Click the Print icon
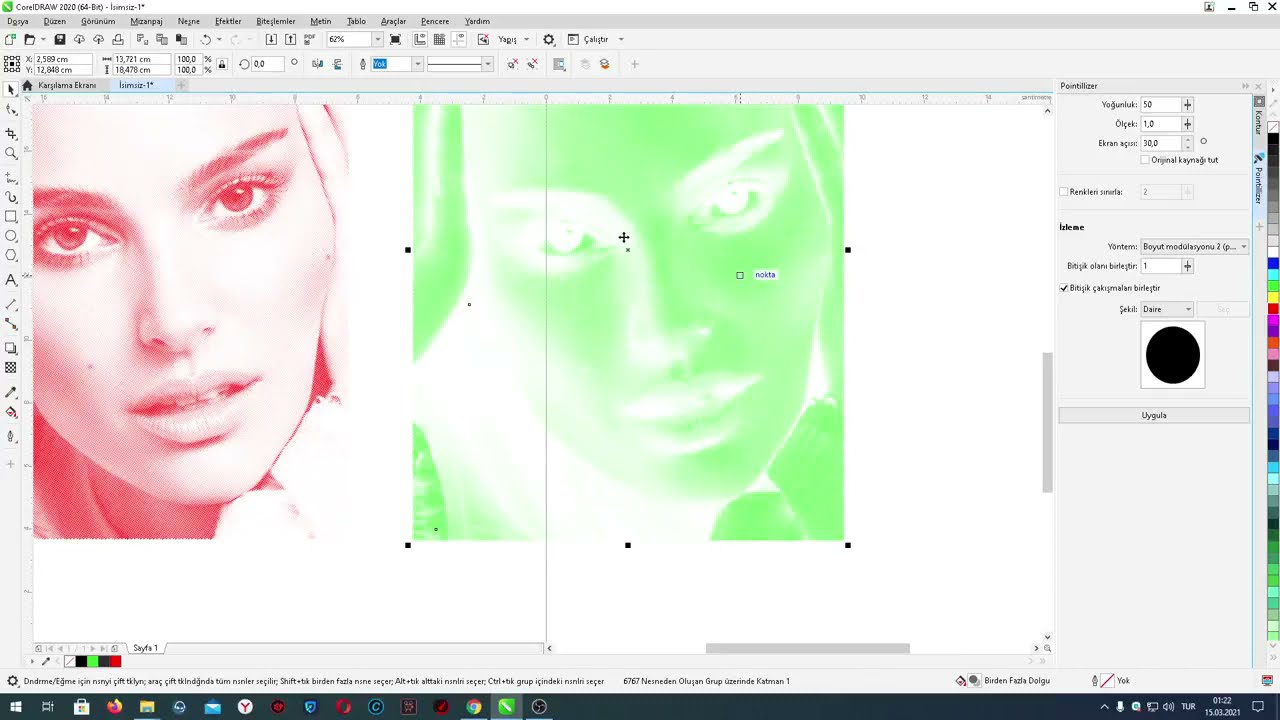1280x720 pixels. point(118,39)
